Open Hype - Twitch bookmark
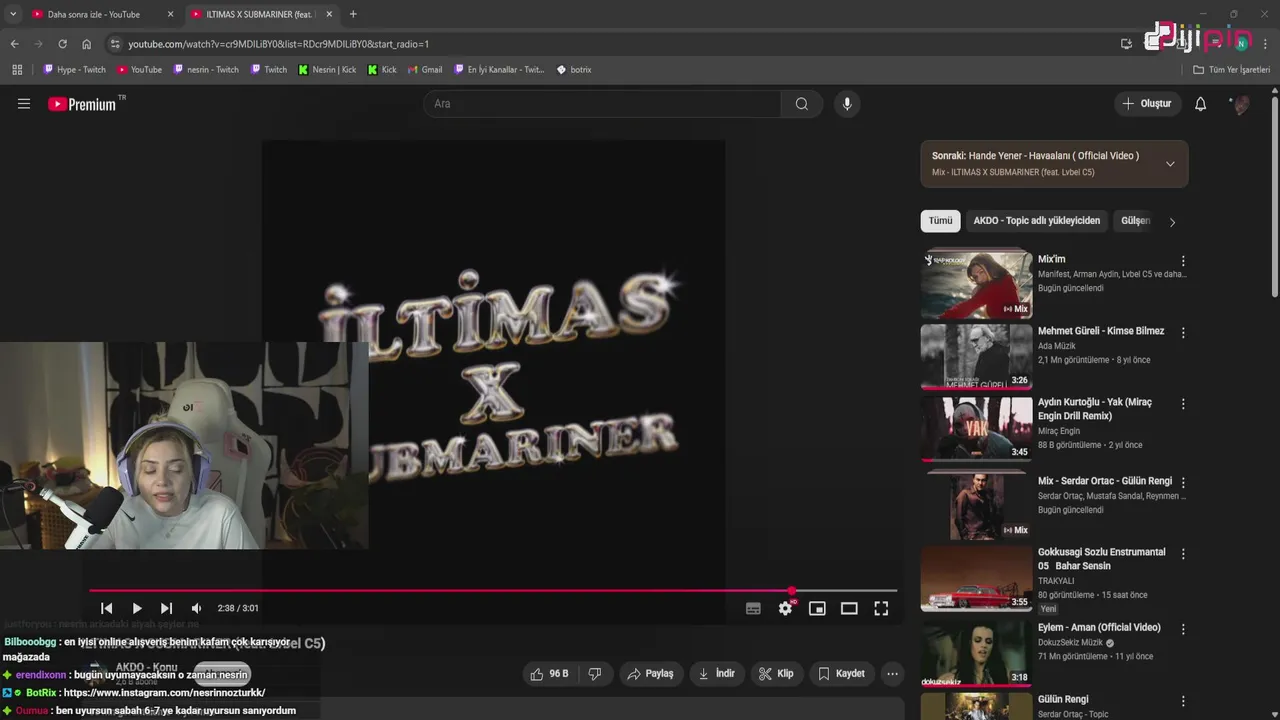This screenshot has width=1280, height=720. tap(75, 70)
